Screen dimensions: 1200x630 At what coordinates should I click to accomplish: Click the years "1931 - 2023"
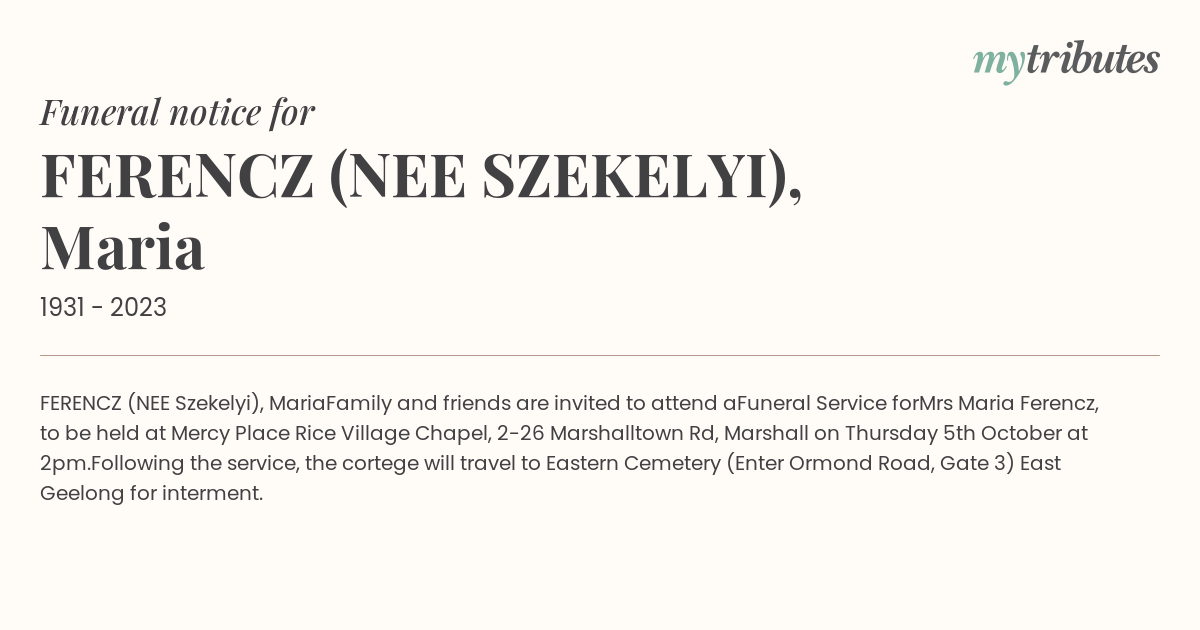pos(103,307)
